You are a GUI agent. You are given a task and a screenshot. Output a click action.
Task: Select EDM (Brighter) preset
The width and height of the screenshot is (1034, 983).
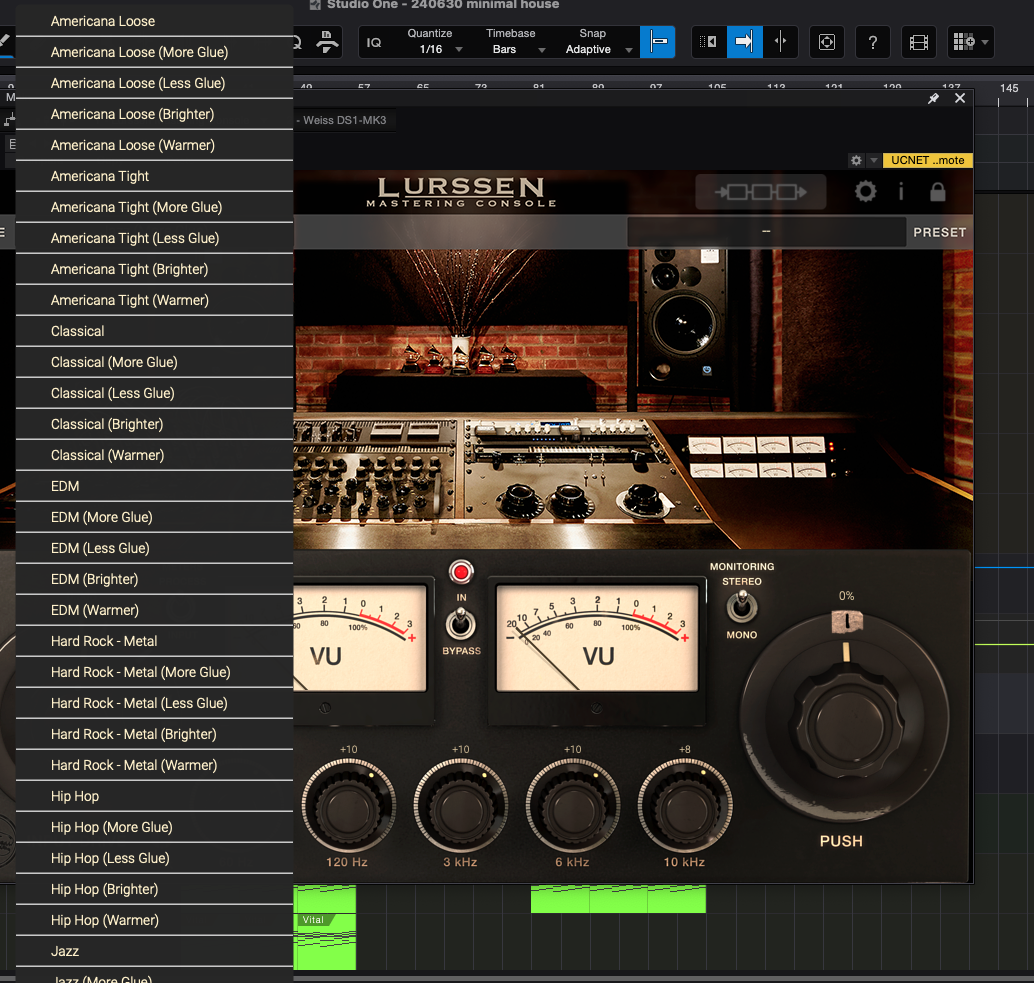coord(154,579)
